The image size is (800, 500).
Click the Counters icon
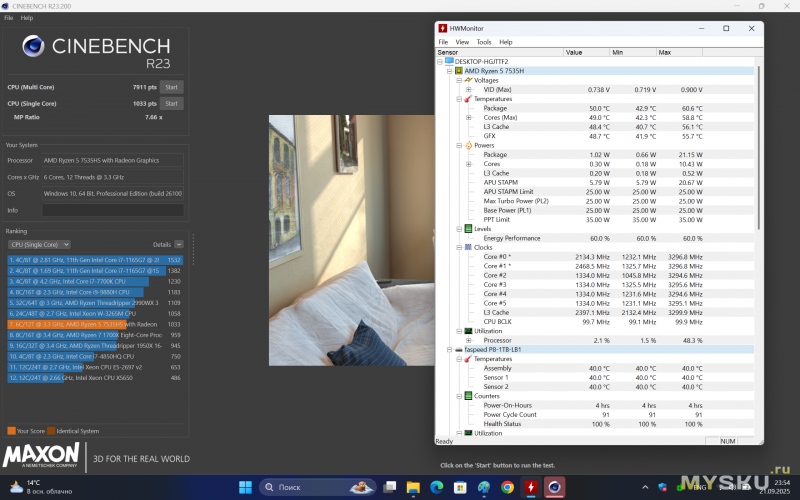468,396
